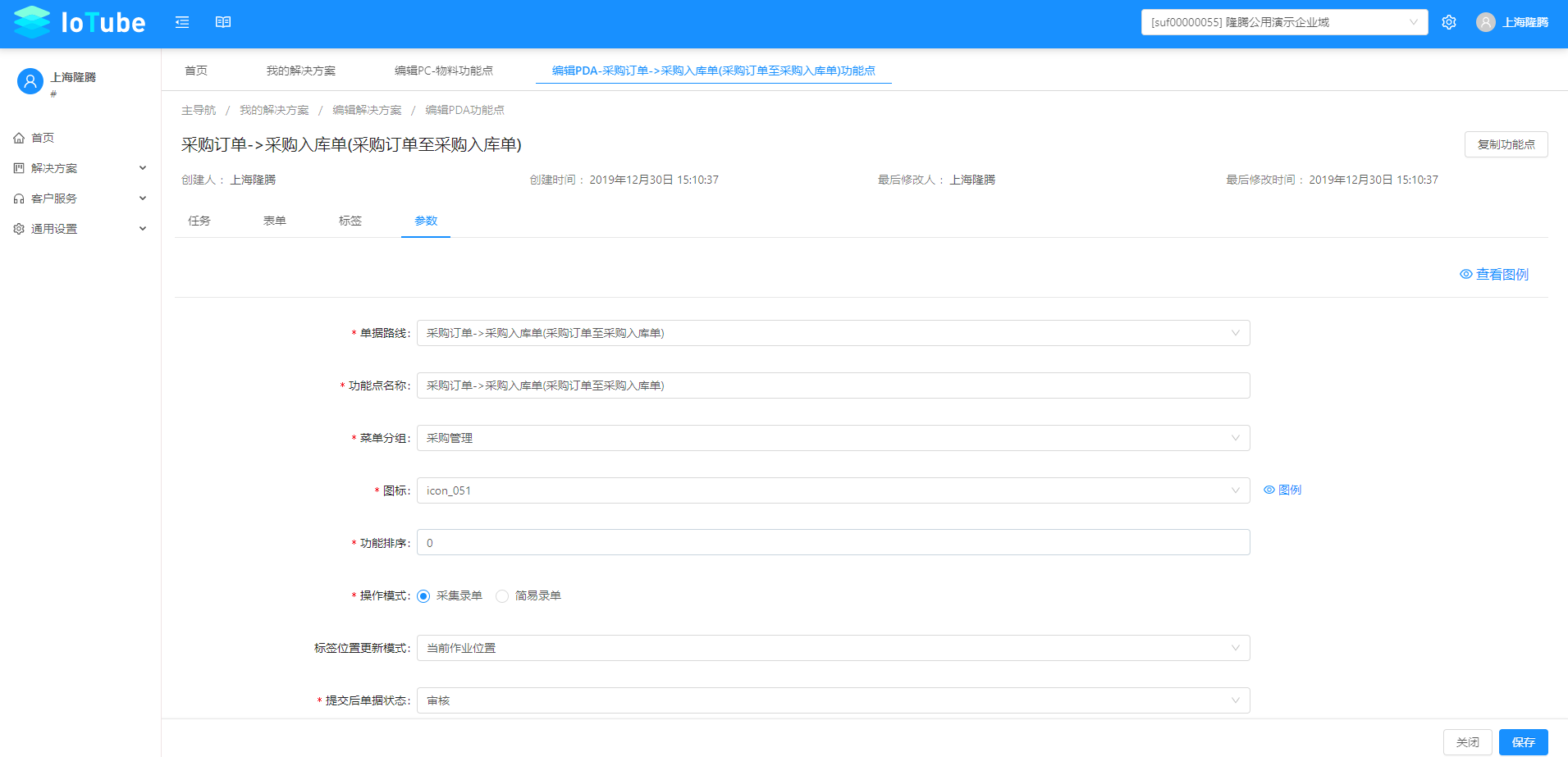Open the 提交后单据状态 dropdown showing 审核
Image resolution: width=1568 pixels, height=757 pixels.
coord(833,700)
